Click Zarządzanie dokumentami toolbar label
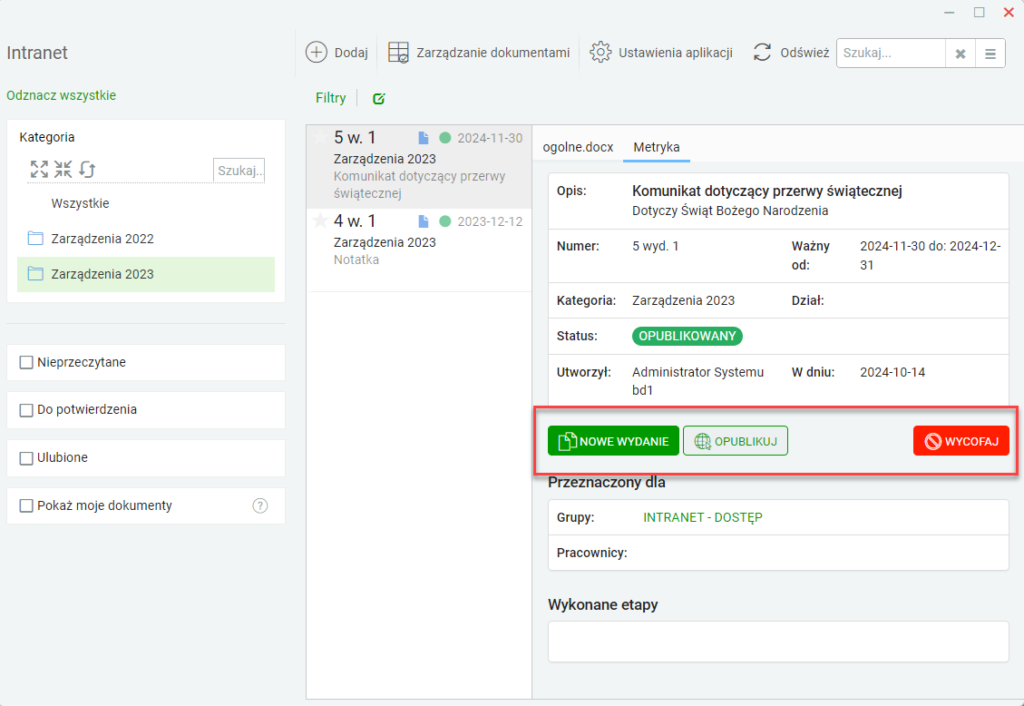The image size is (1024, 706). pyautogui.click(x=493, y=53)
